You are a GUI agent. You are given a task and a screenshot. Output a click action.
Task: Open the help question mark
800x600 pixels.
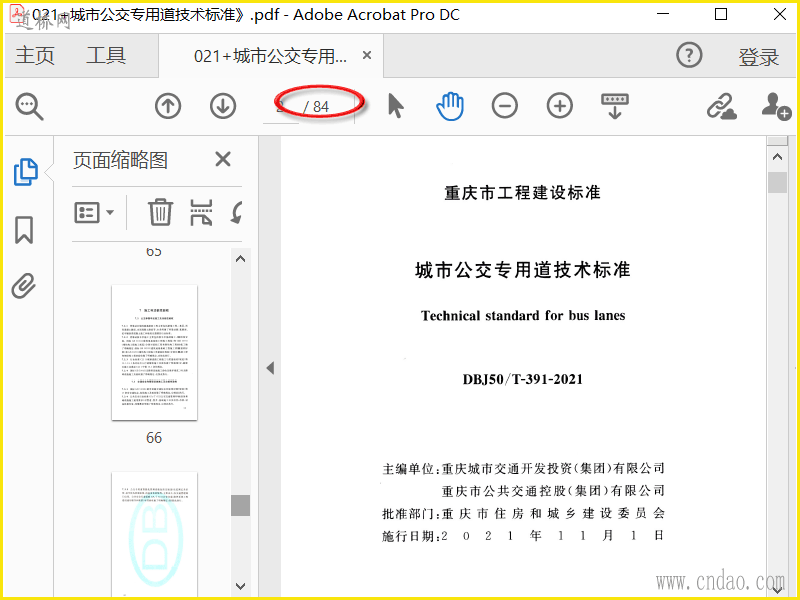[689, 55]
